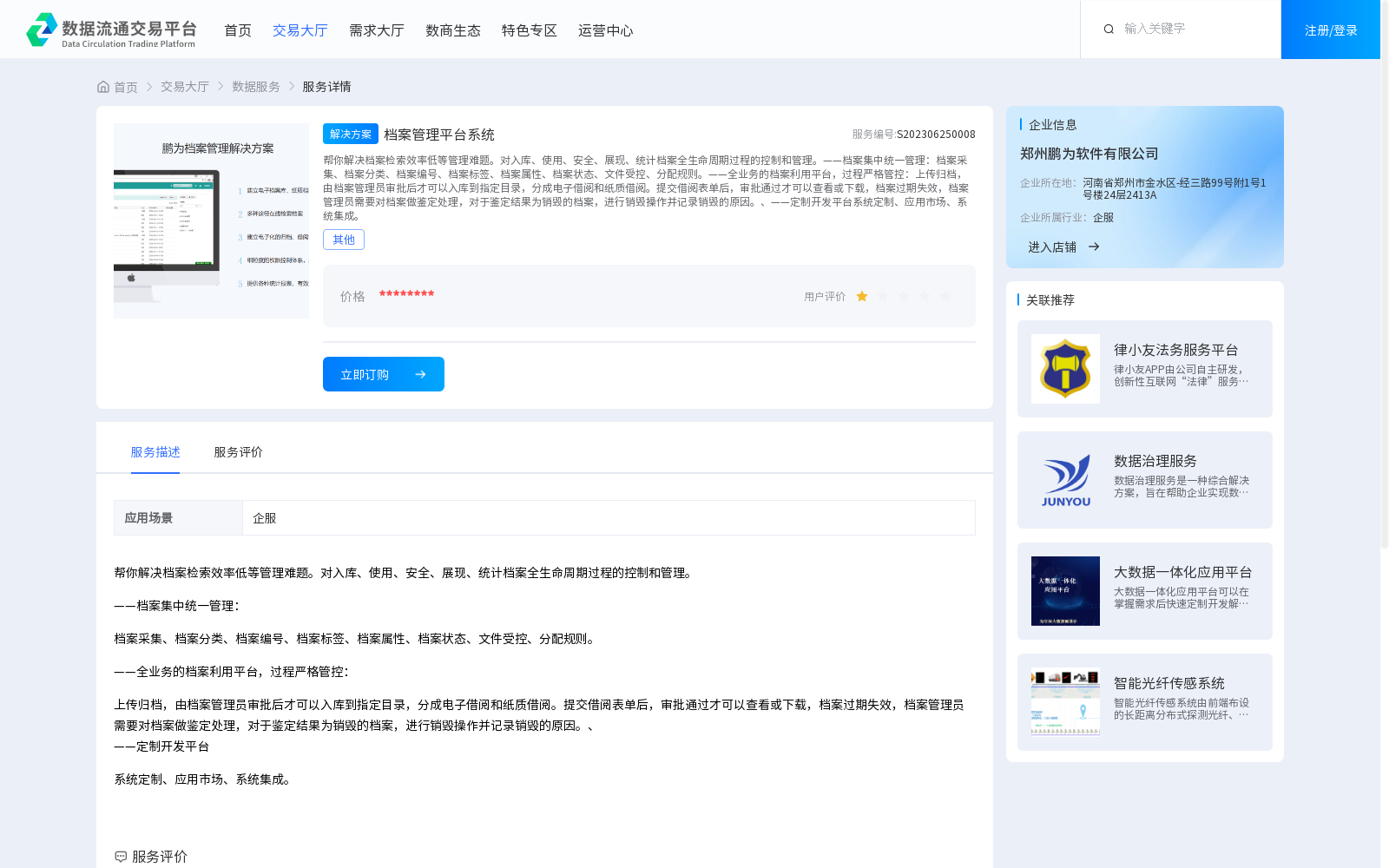
Task: Open the 特色专区 menu item
Action: [530, 30]
